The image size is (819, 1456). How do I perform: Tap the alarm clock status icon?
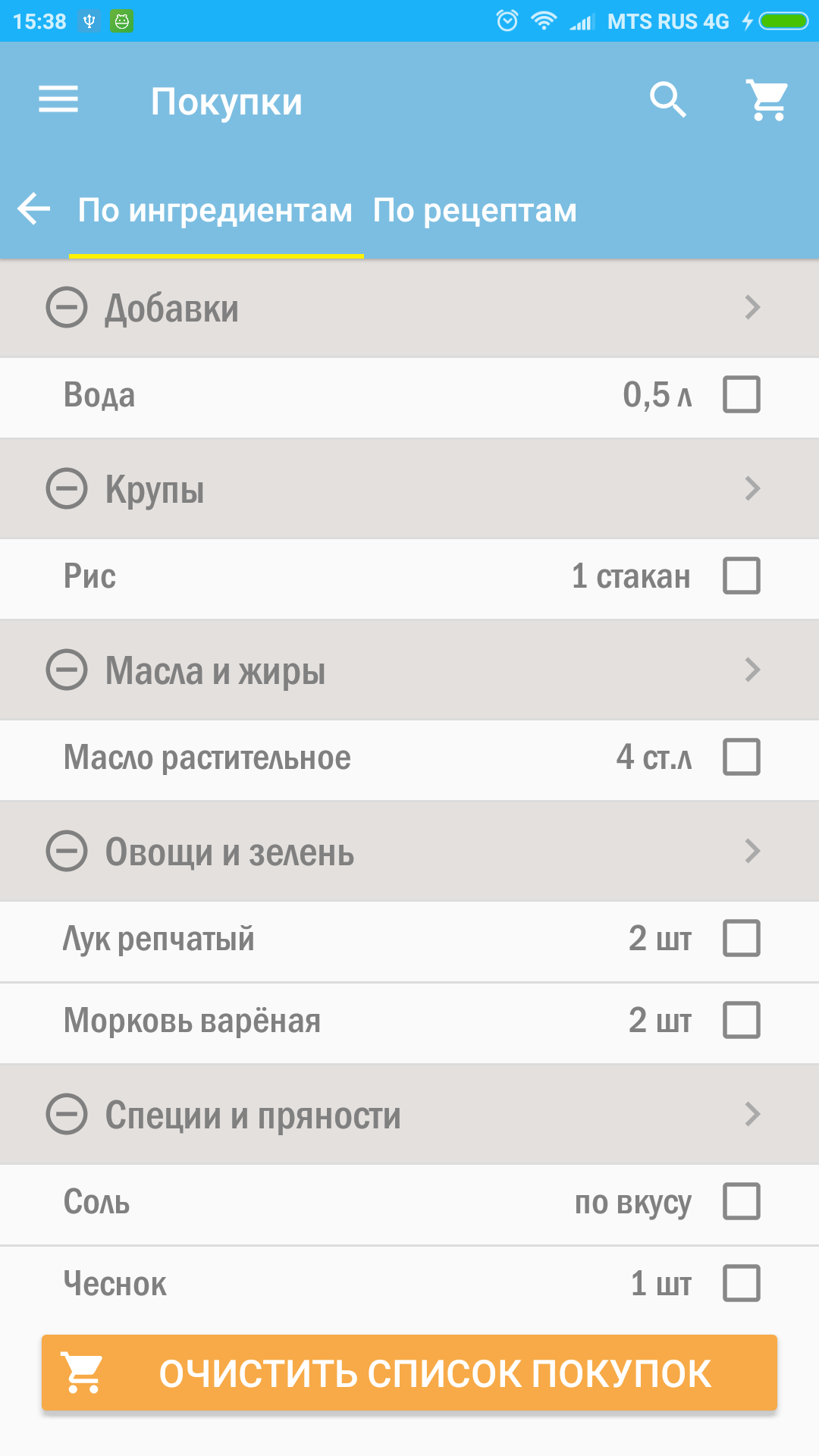click(507, 20)
